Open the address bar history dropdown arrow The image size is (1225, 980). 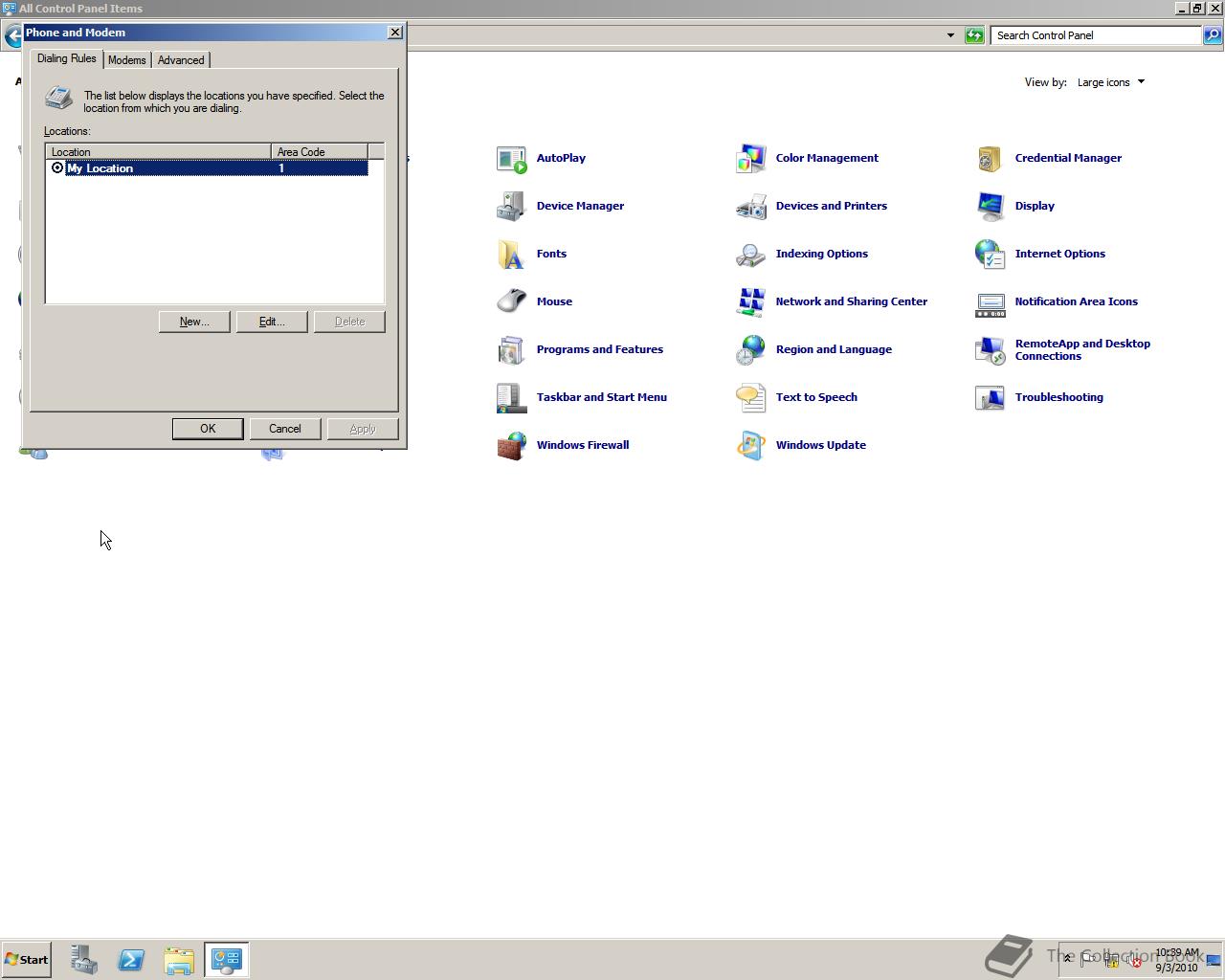pyautogui.click(x=950, y=35)
